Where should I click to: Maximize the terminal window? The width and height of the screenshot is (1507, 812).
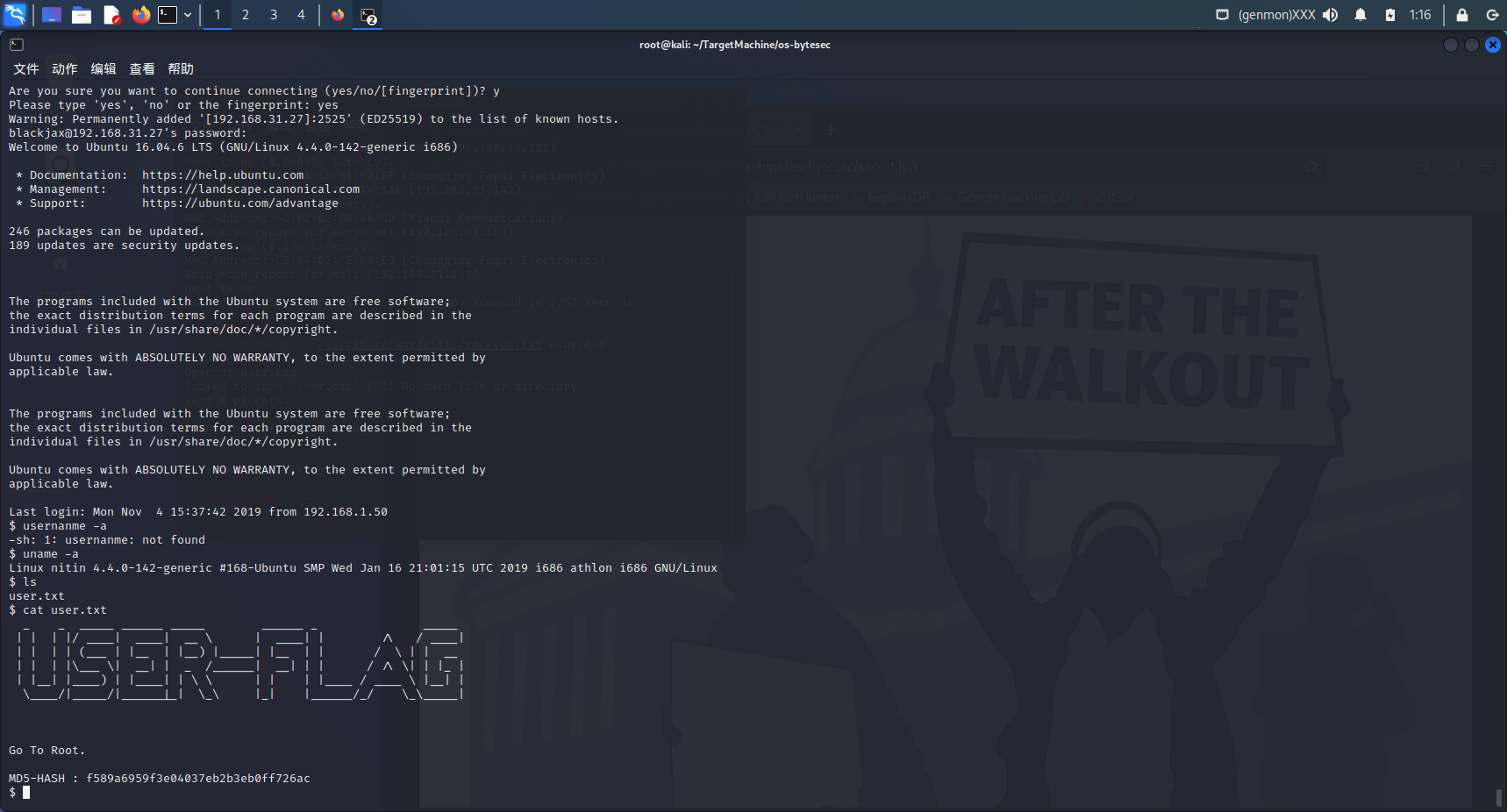1472,45
